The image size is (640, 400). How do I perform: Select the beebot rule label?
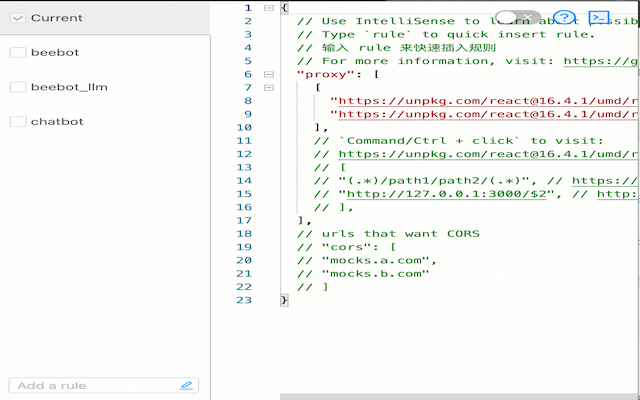pos(55,52)
